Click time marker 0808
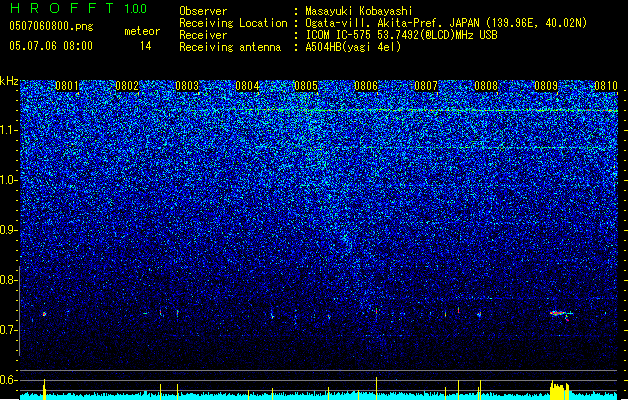The image size is (629, 400). point(486,86)
